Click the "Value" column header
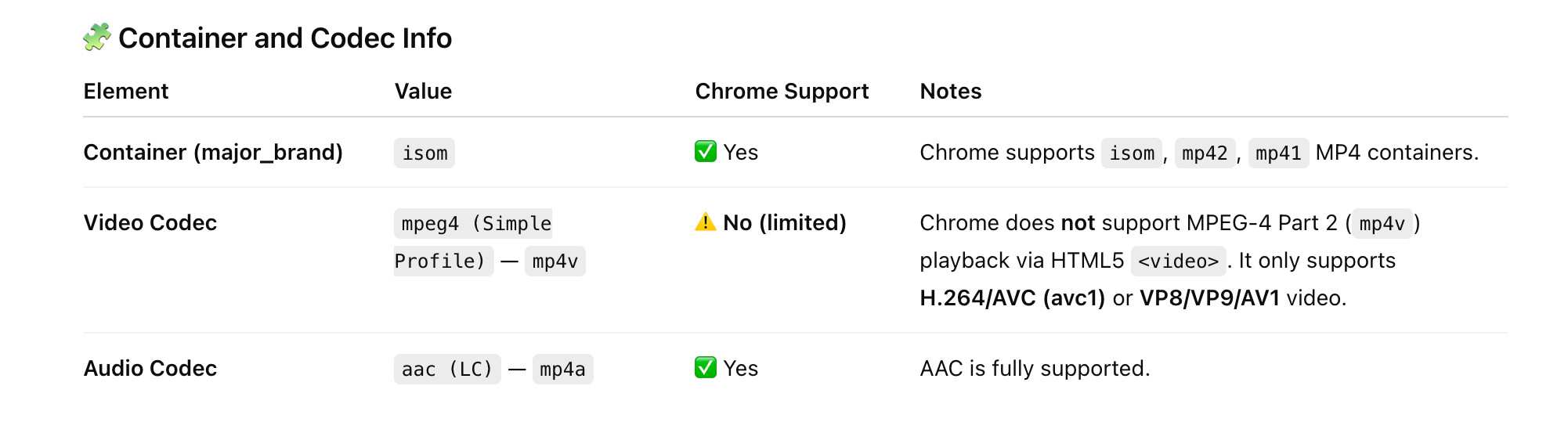The height and width of the screenshot is (440, 1568). [423, 92]
